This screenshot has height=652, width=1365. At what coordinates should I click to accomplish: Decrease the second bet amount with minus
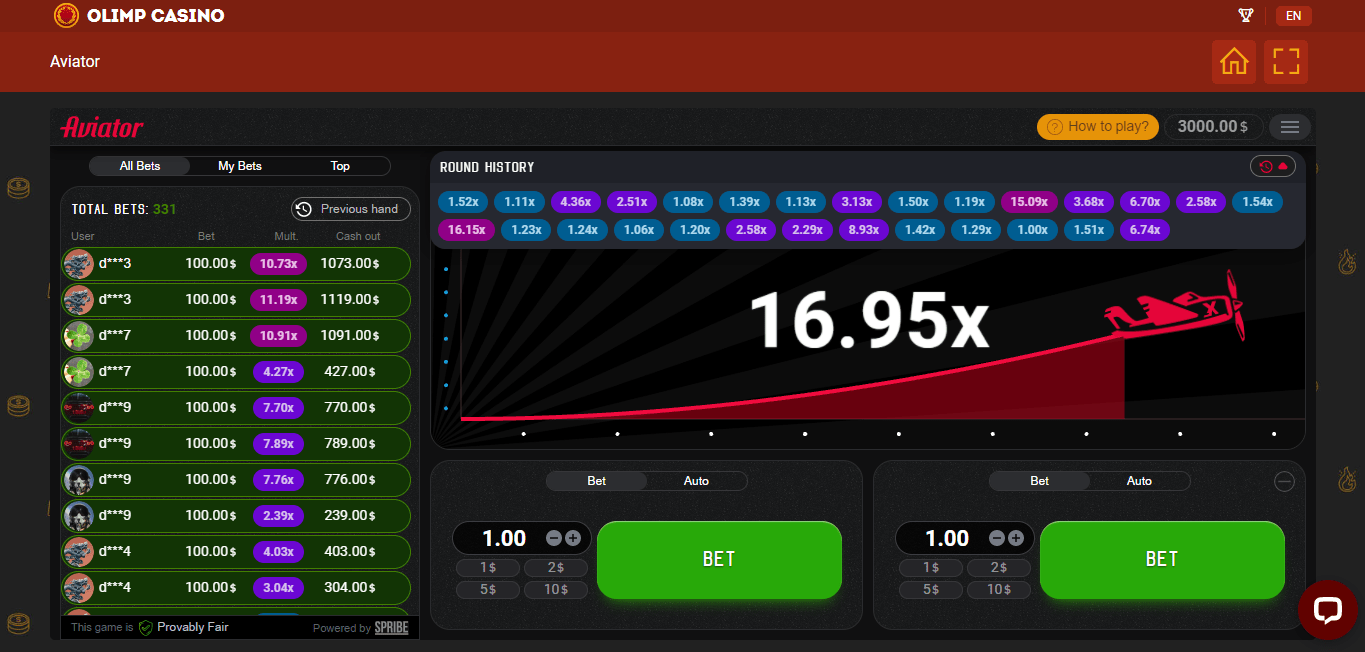997,538
